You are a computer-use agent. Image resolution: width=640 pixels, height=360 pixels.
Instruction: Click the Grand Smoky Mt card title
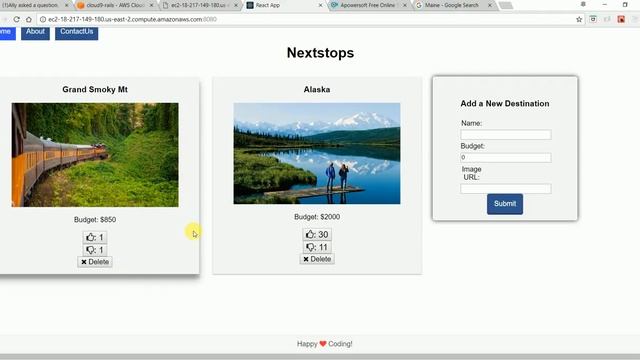click(x=95, y=89)
